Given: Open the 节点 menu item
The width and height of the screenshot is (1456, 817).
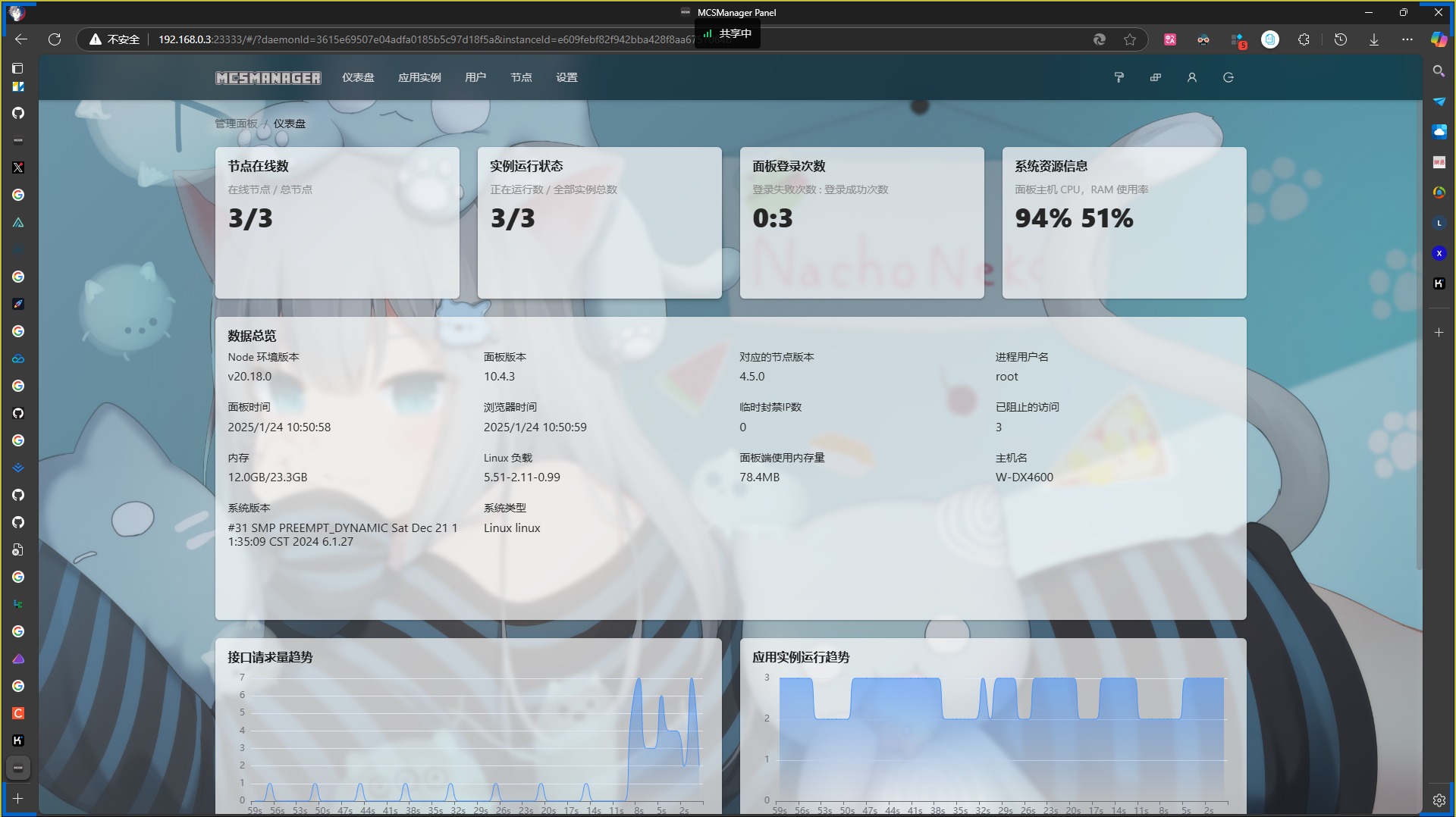Looking at the screenshot, I should [x=521, y=77].
